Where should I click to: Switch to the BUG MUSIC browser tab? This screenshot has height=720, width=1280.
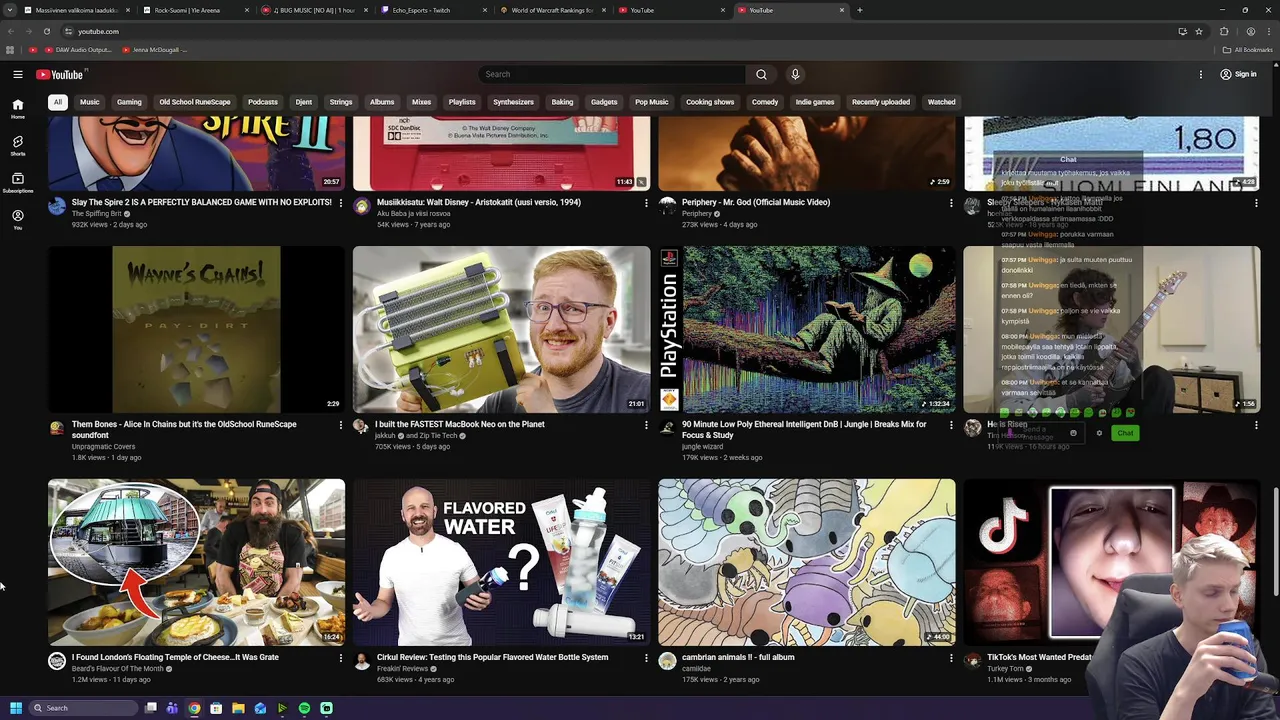pos(312,10)
